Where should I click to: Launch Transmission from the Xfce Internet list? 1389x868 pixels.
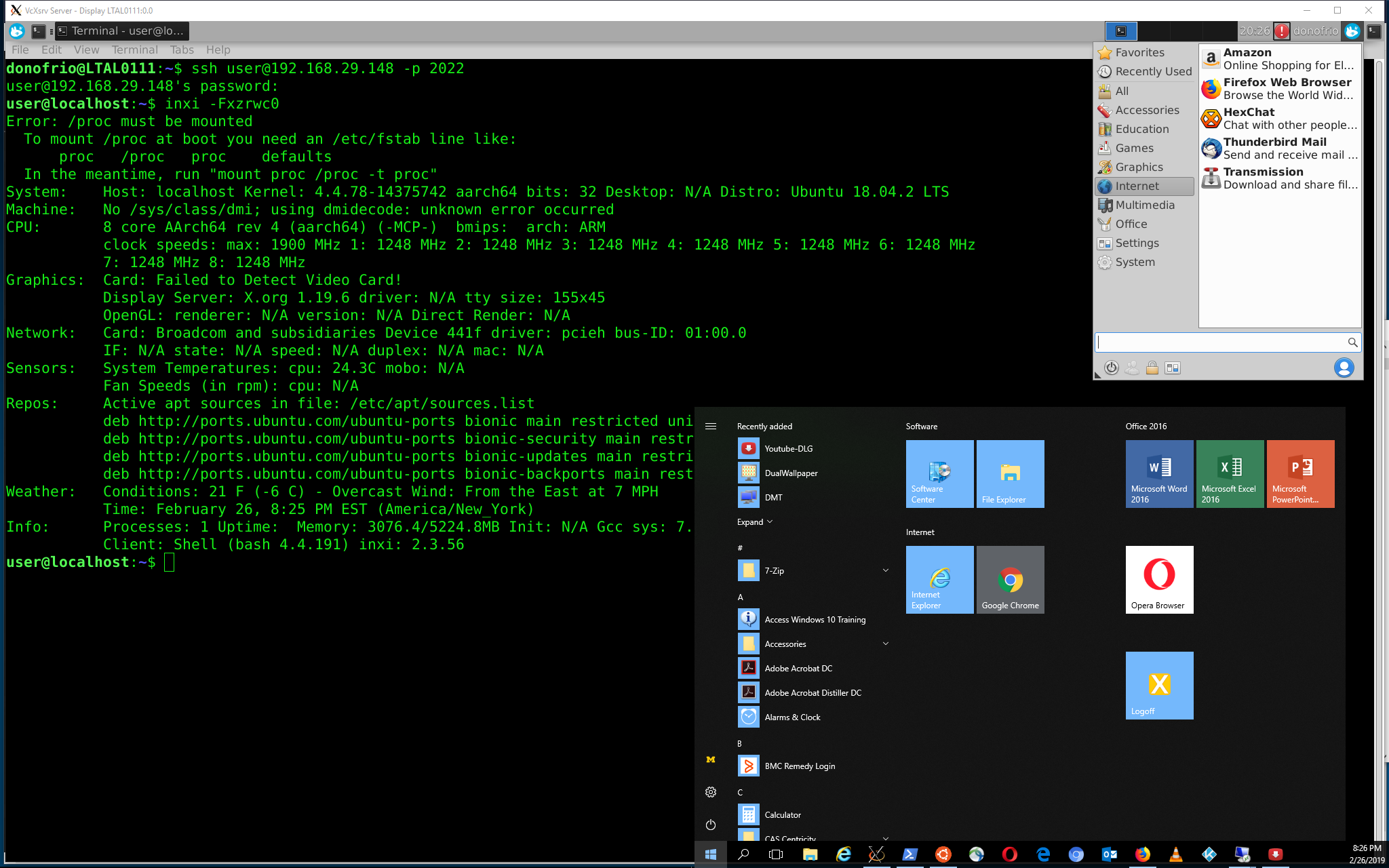pyautogui.click(x=1280, y=178)
